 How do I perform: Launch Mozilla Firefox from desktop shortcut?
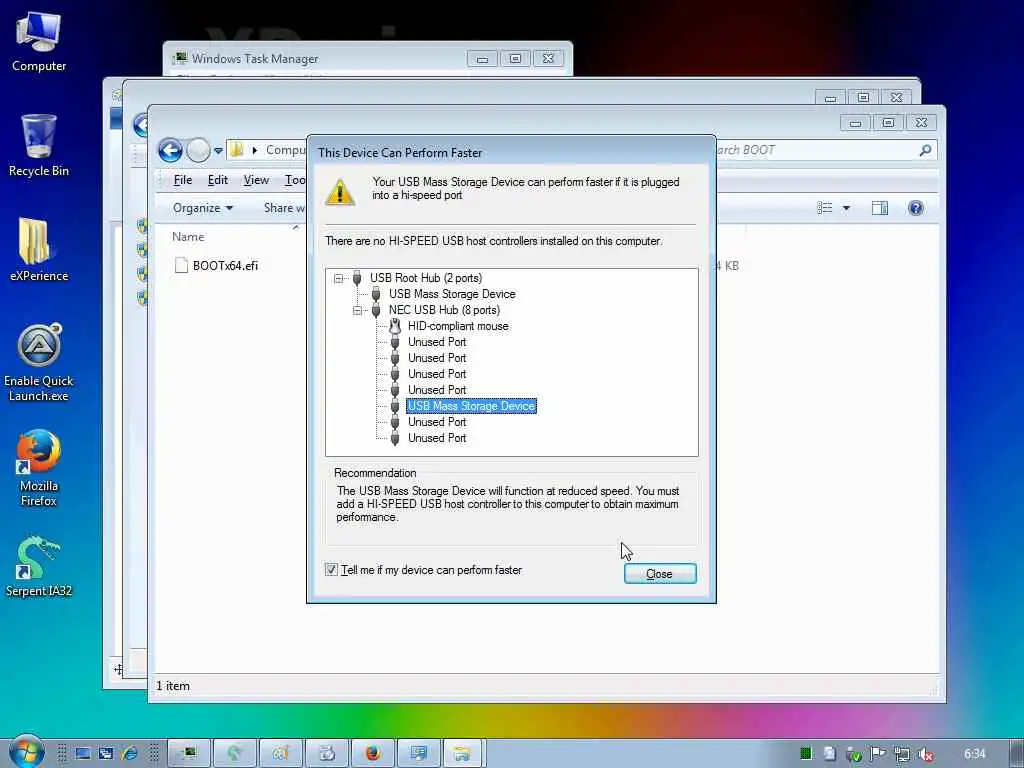click(39, 468)
